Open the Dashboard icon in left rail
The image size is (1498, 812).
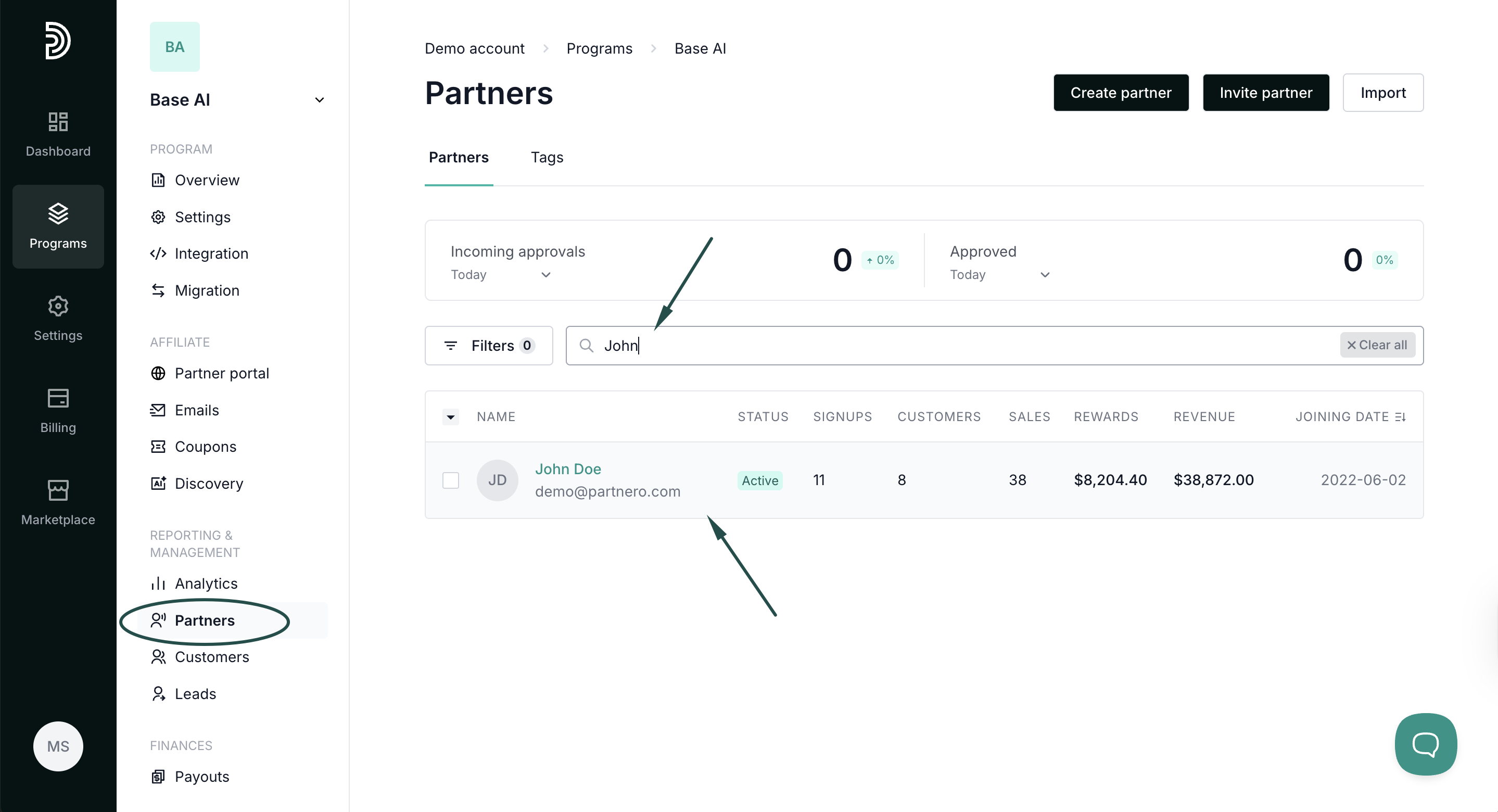(x=58, y=122)
